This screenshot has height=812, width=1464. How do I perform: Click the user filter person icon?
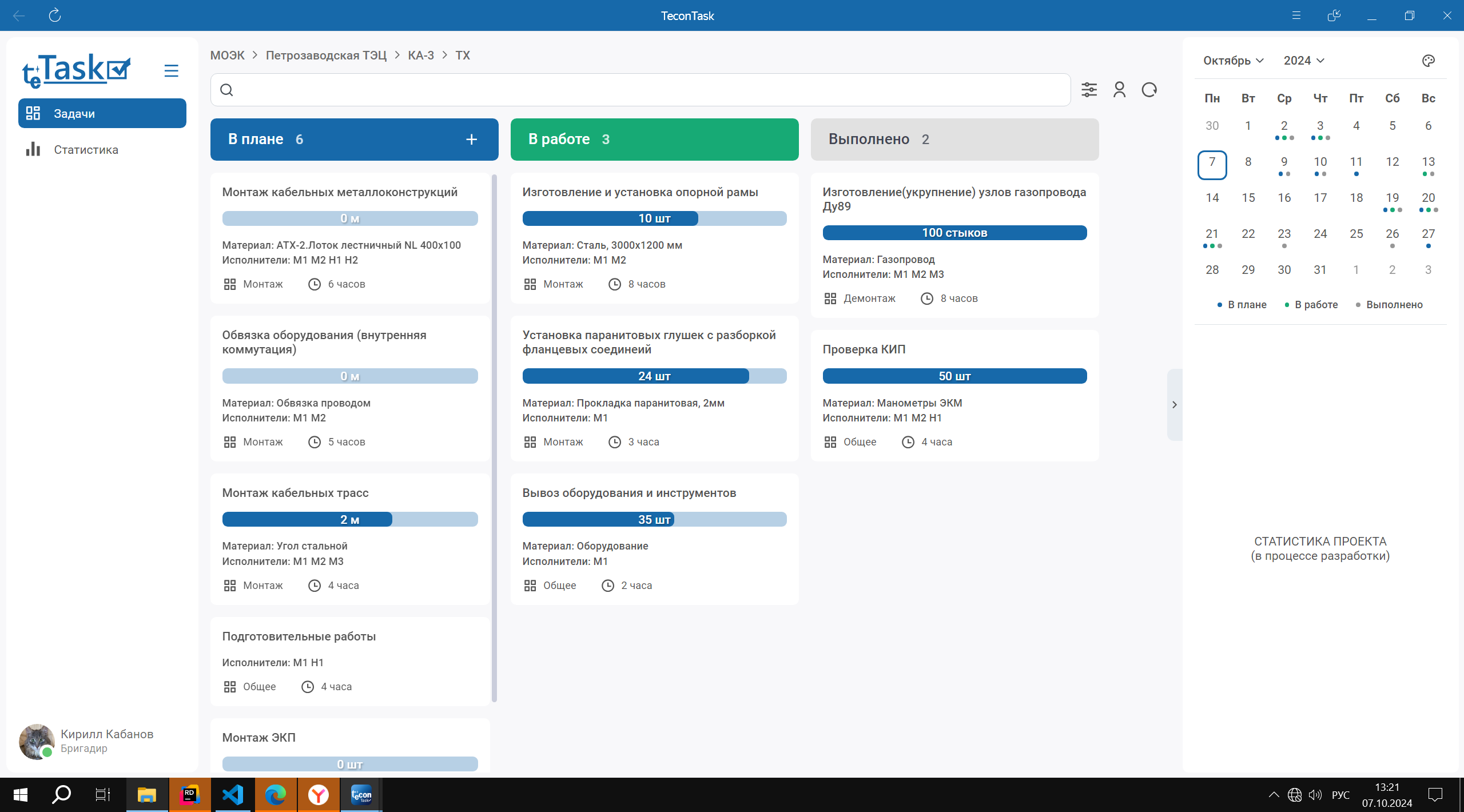coord(1119,90)
